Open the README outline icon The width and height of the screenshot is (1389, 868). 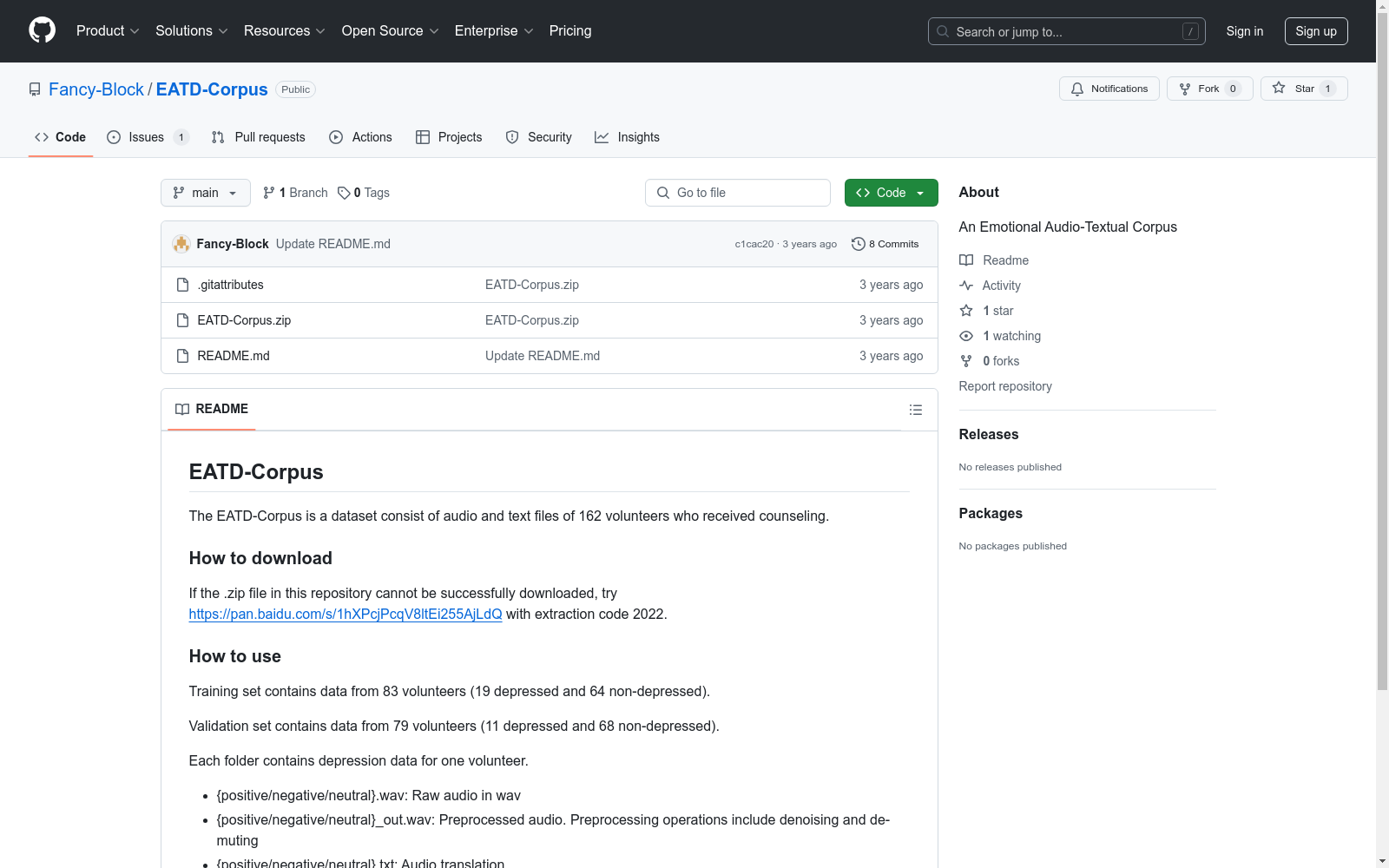pyautogui.click(x=915, y=410)
